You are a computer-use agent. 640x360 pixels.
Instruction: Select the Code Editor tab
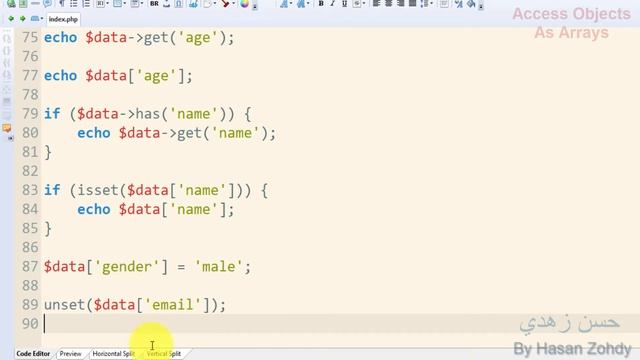33,353
